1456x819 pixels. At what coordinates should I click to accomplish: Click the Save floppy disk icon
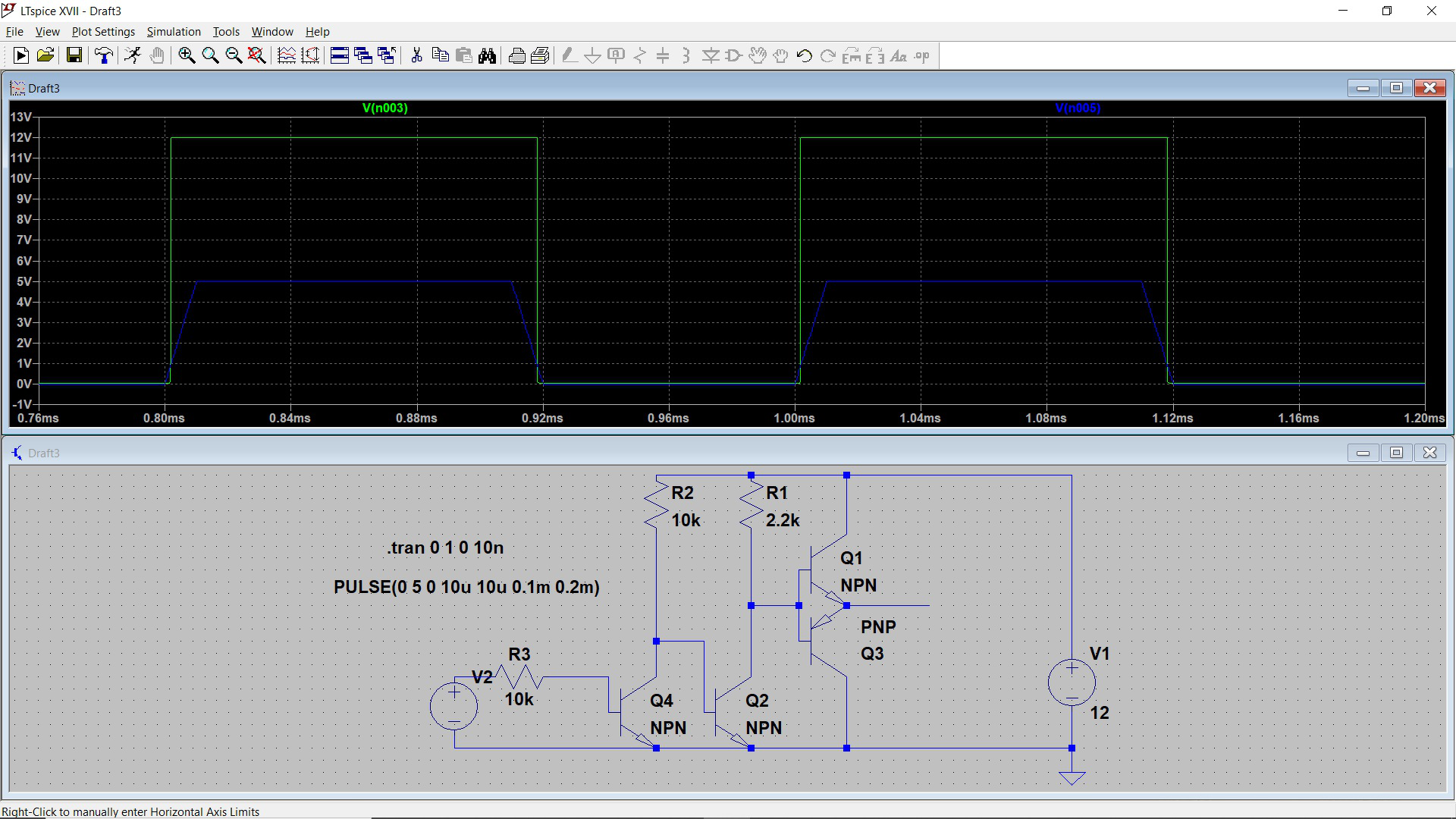pyautogui.click(x=74, y=55)
